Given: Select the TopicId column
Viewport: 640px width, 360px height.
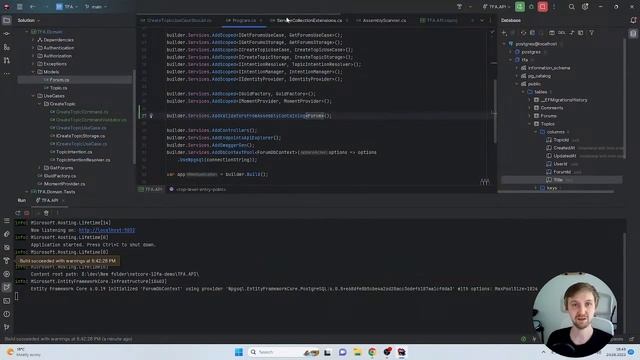Looking at the screenshot, I should tap(560, 140).
